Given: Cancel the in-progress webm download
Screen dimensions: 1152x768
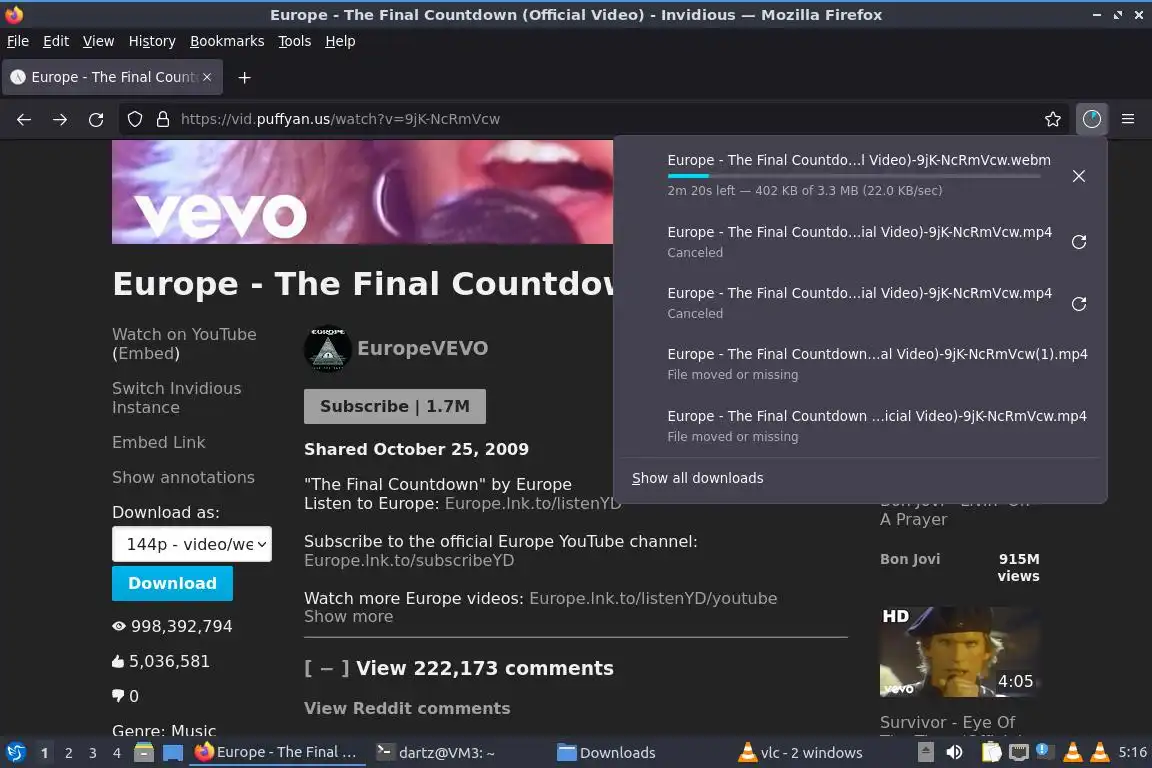Looking at the screenshot, I should 1079,176.
